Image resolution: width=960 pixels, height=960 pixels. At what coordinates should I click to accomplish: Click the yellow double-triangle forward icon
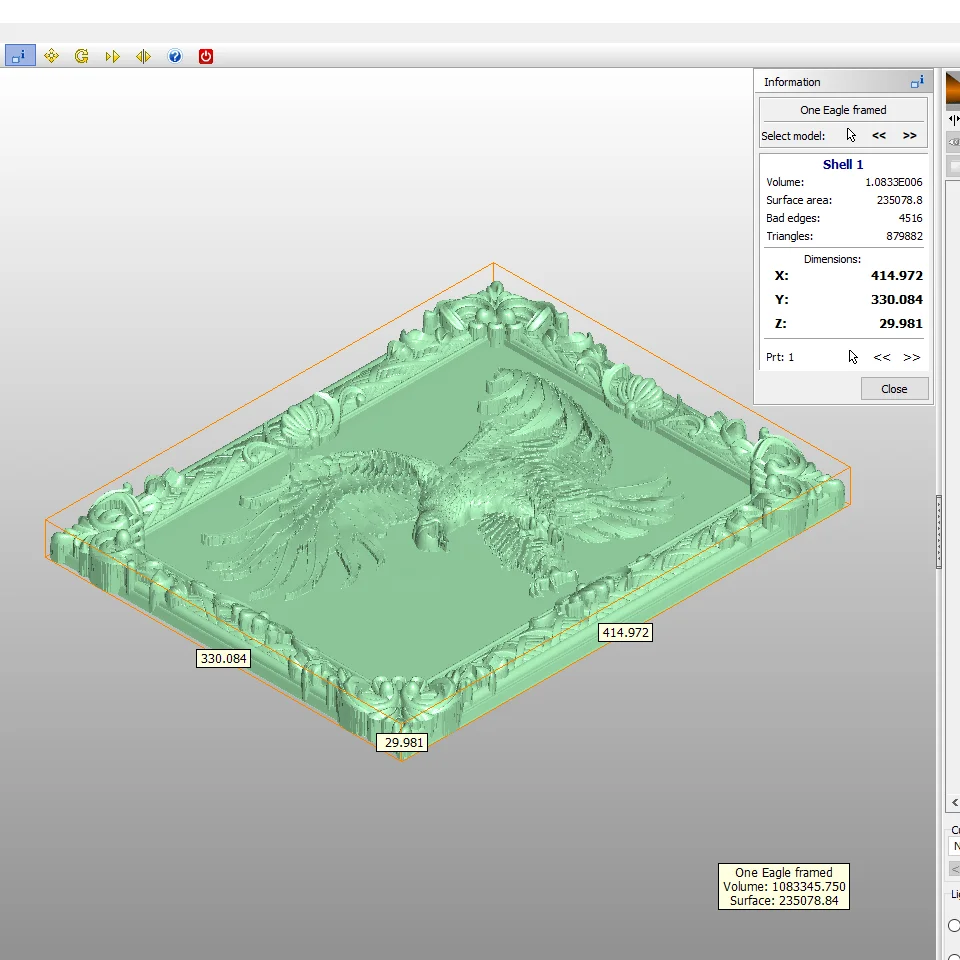pyautogui.click(x=113, y=56)
